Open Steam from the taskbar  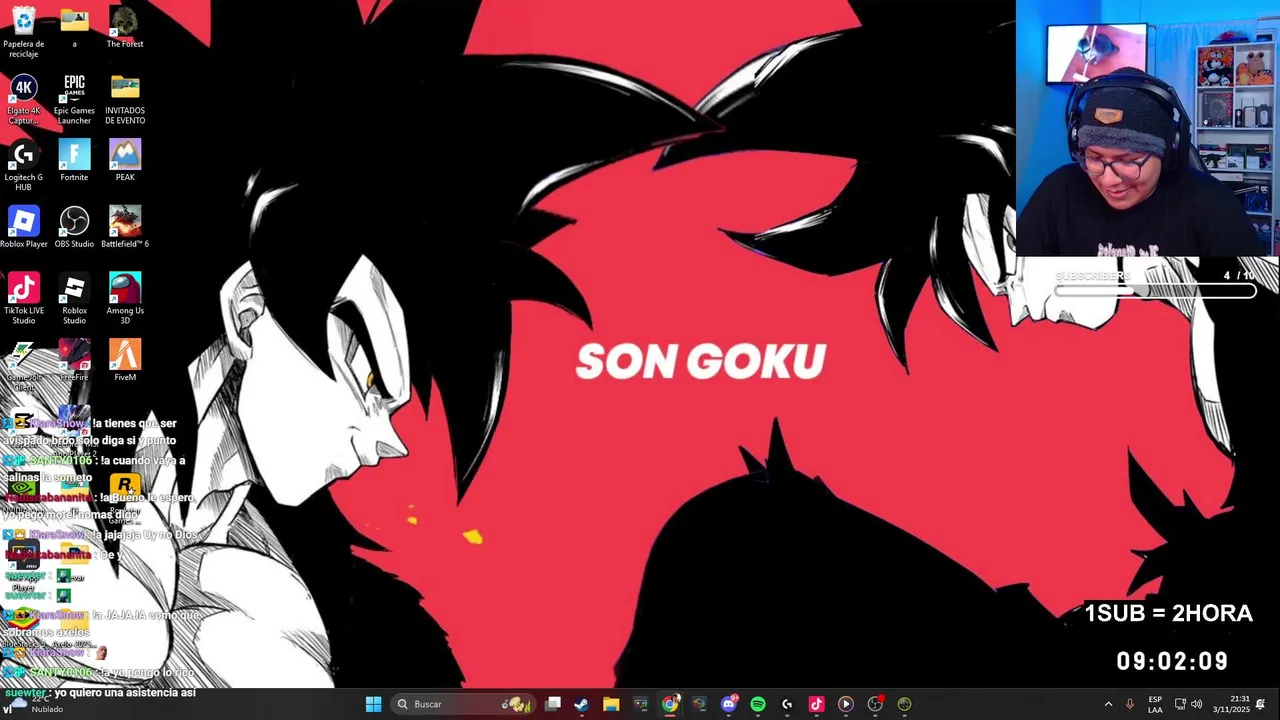point(582,704)
